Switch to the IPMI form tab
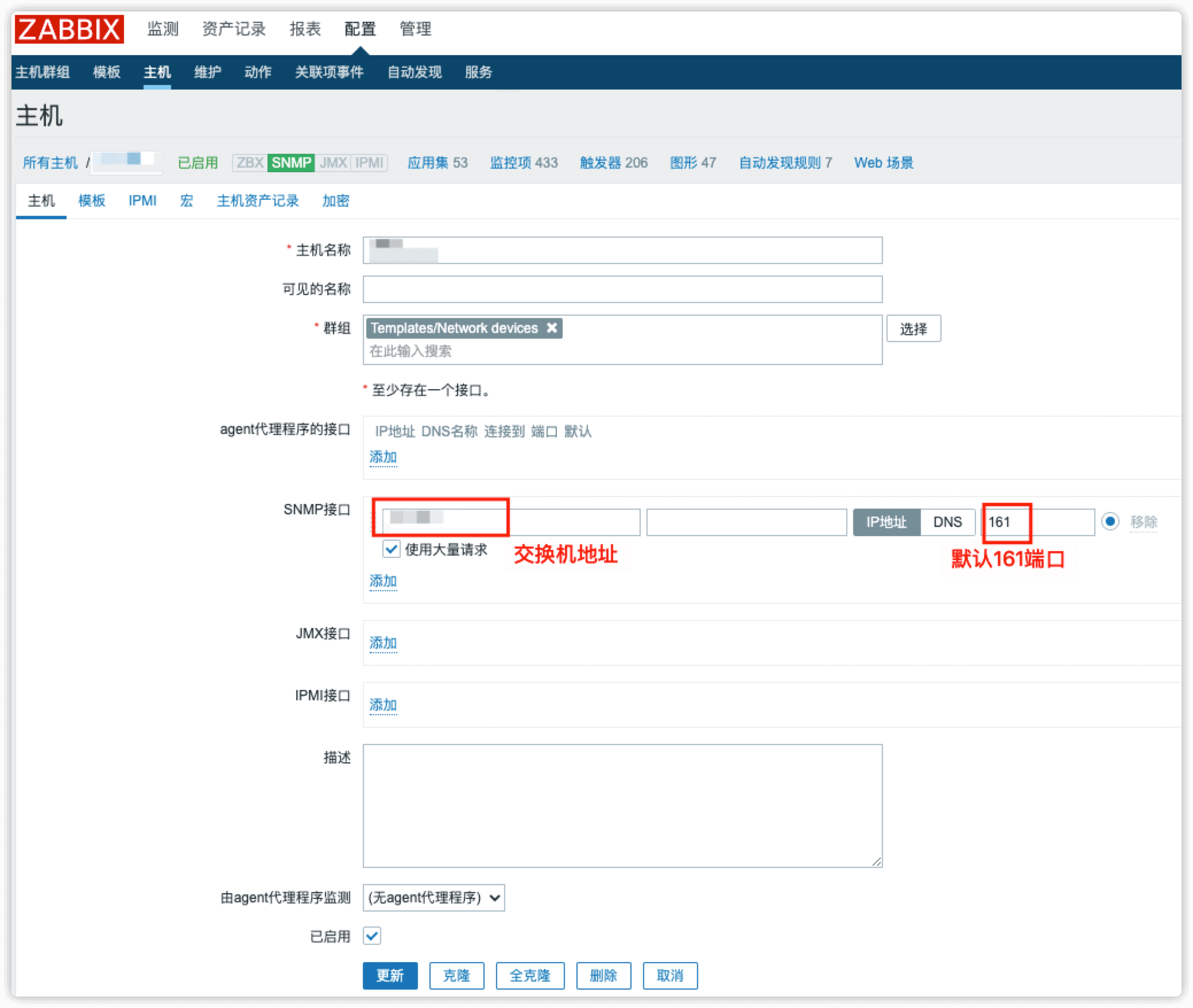This screenshot has height=1008, width=1193. tap(142, 200)
